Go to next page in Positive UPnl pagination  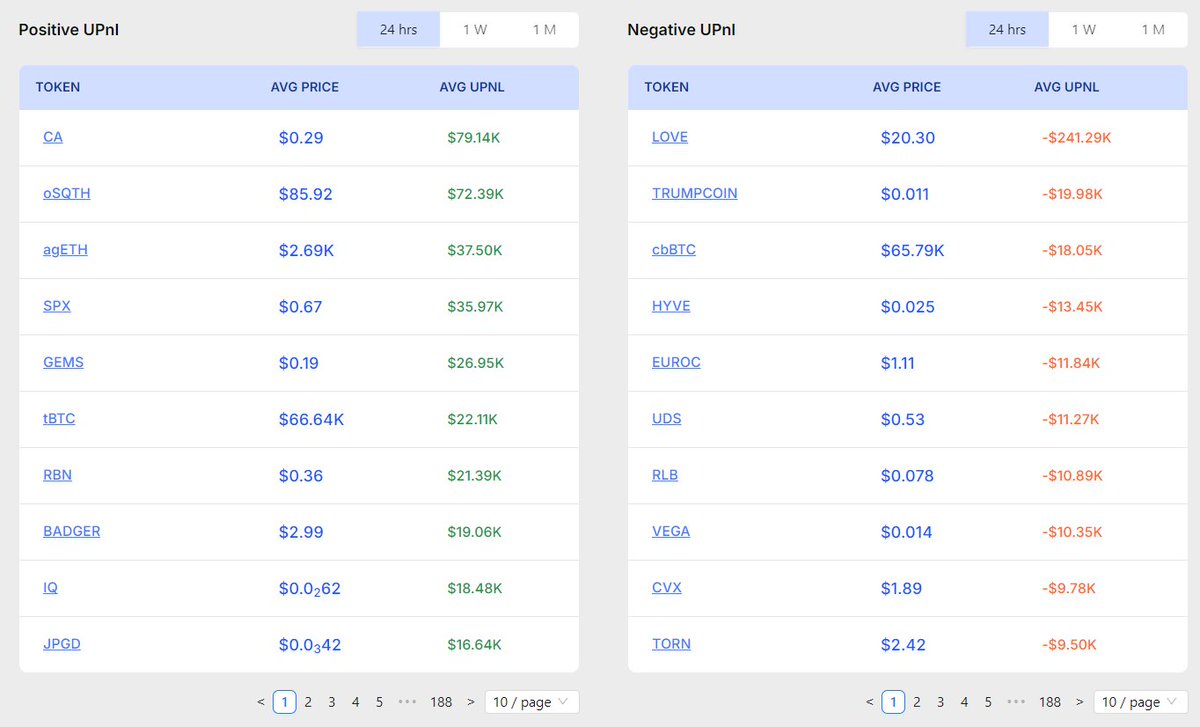(x=470, y=702)
